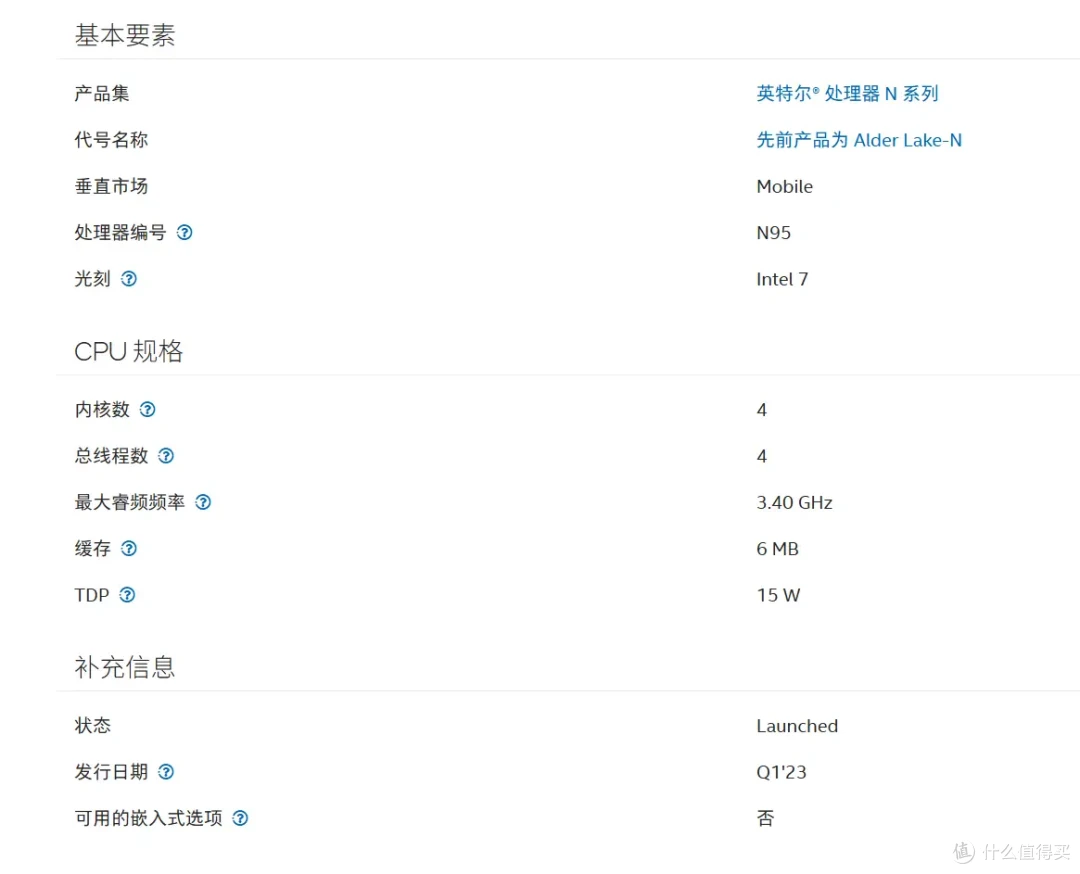Click the 光刻 label
Screen dimensions: 1080x874
coord(92,279)
